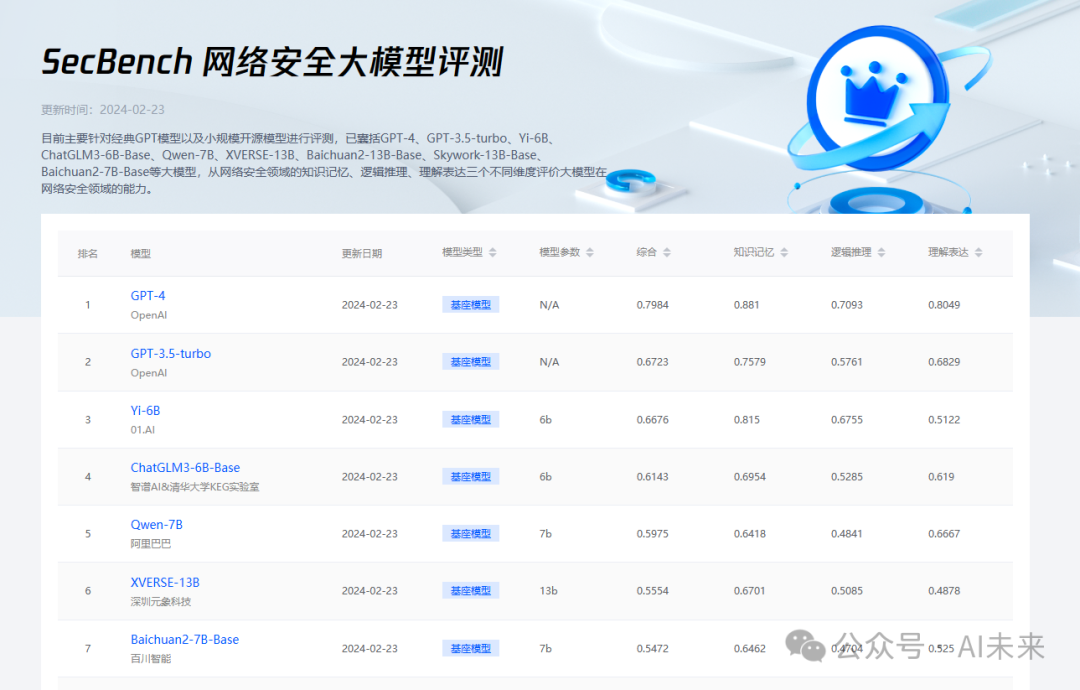The width and height of the screenshot is (1080, 690).
Task: Click the sort icon beside 理解表达
Action: click(977, 253)
